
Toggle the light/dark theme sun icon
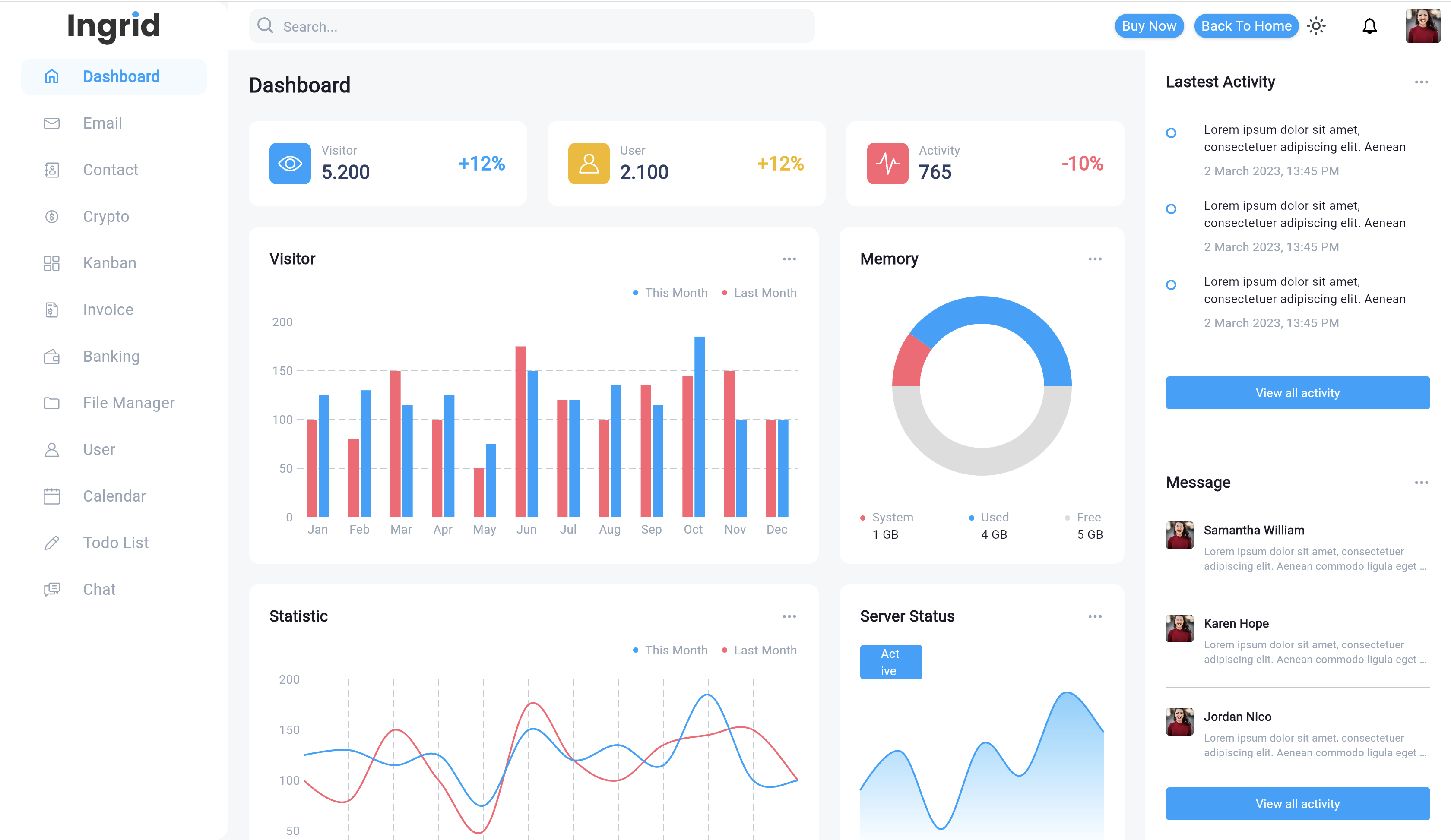point(1317,26)
